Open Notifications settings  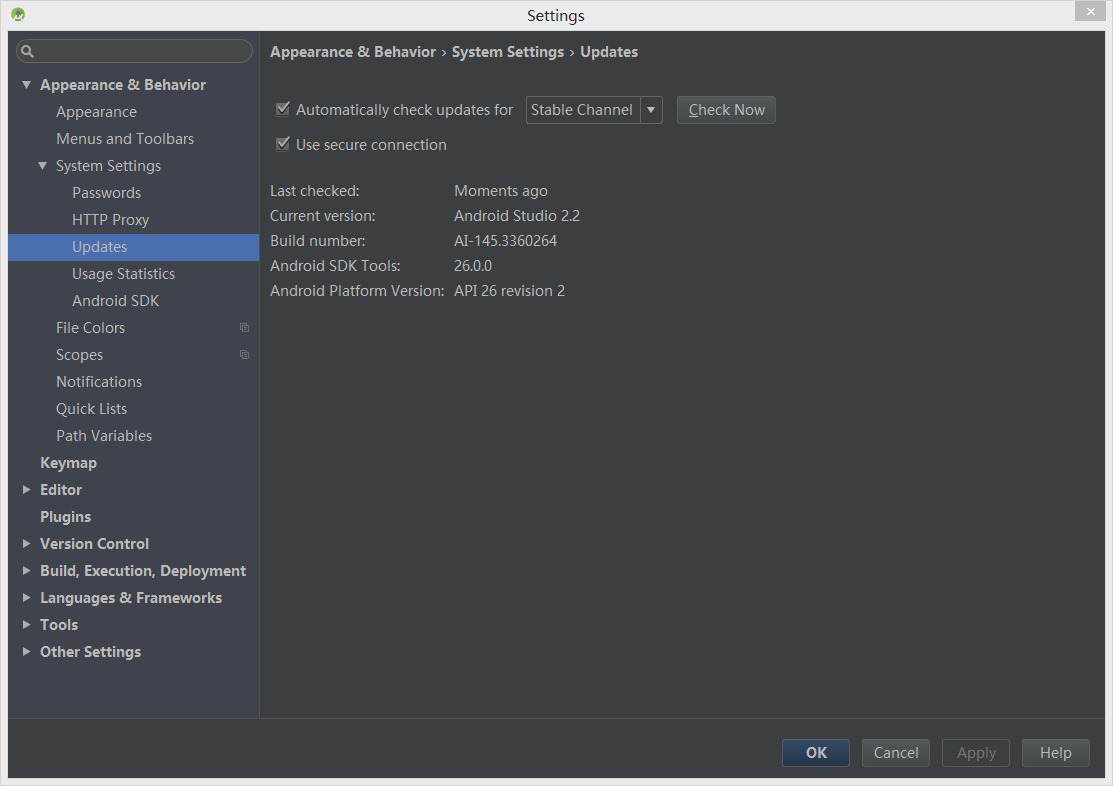(x=99, y=381)
